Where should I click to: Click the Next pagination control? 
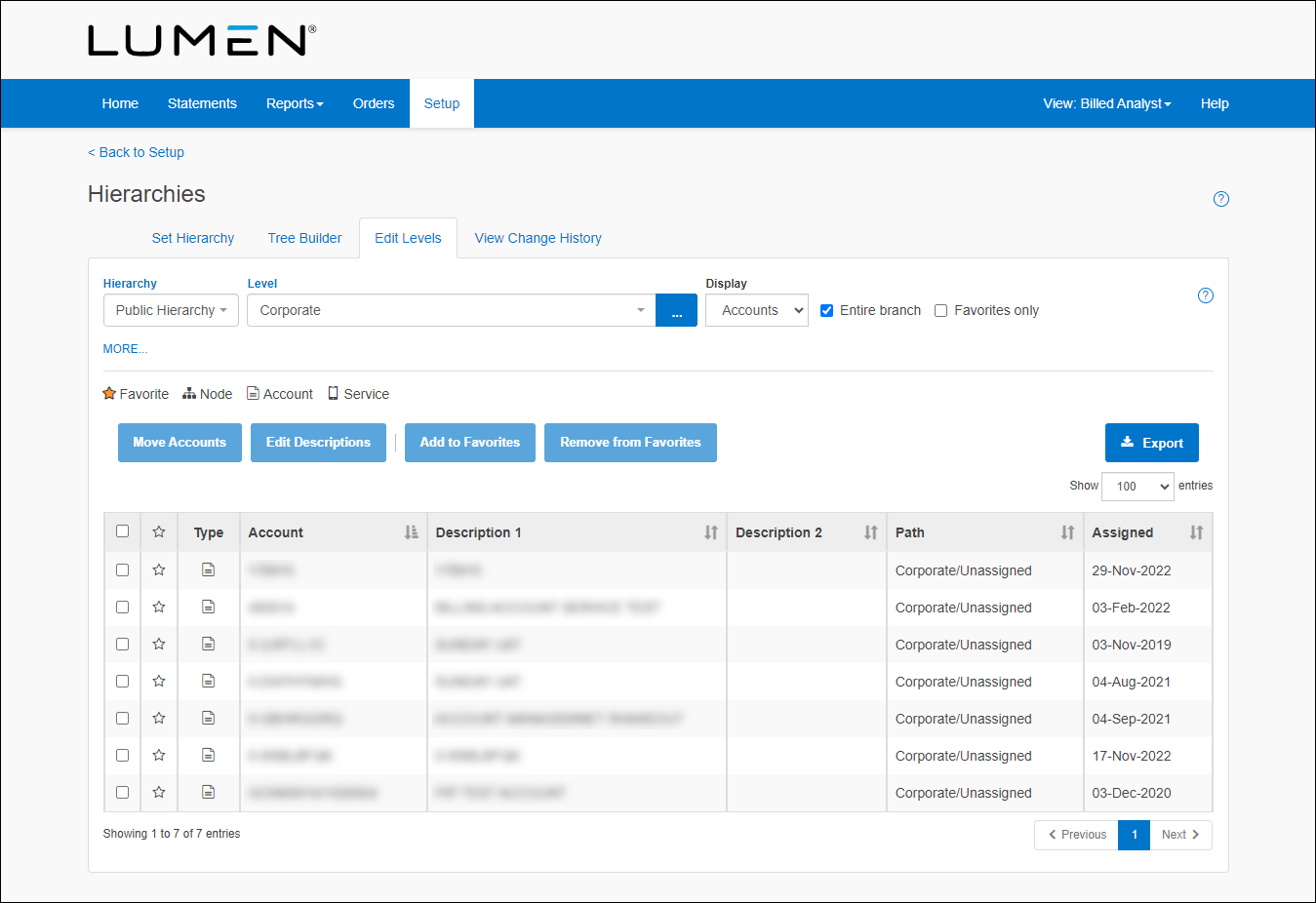coord(1180,835)
